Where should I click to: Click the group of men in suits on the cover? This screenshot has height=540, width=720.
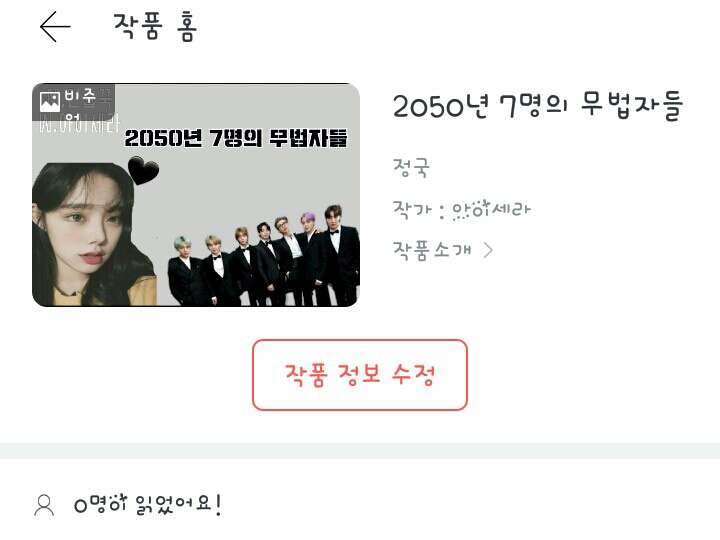[x=264, y=256]
